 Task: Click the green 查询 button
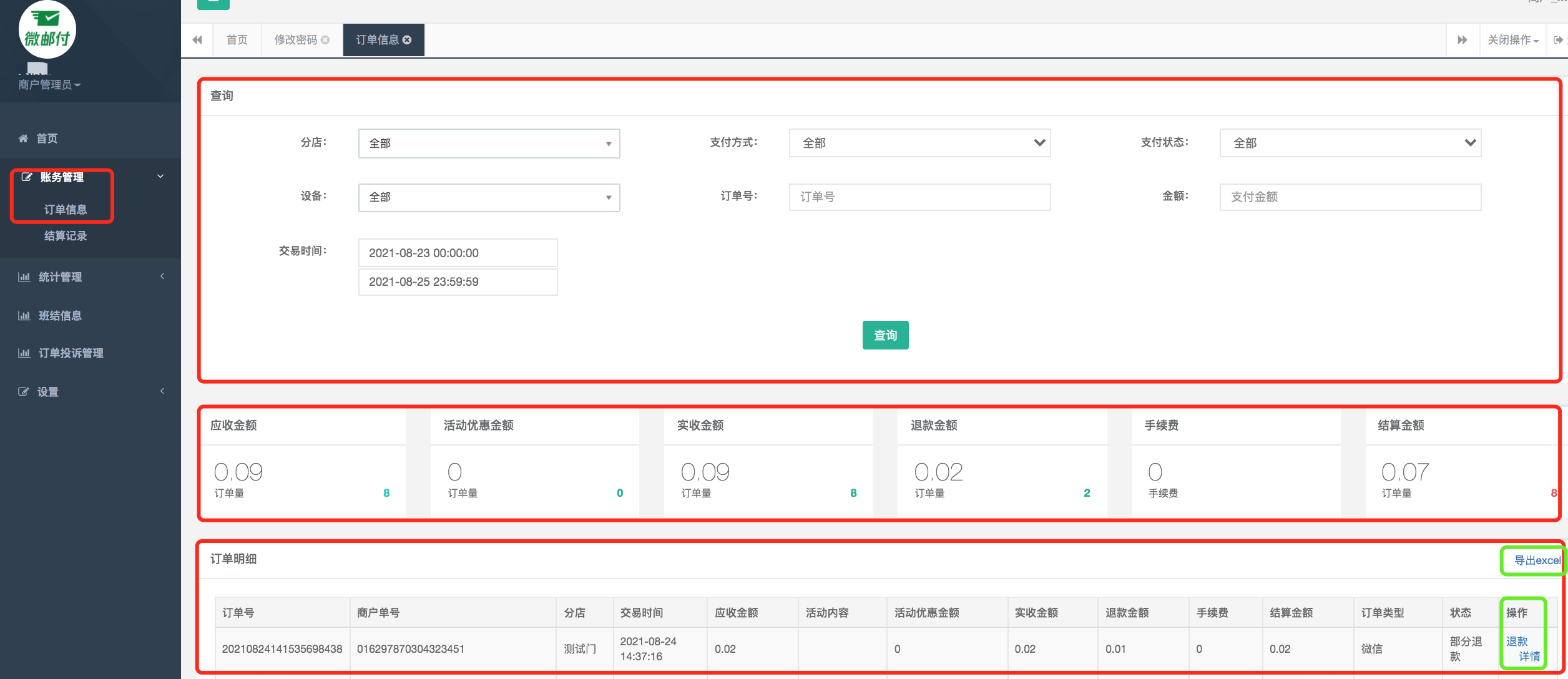click(885, 335)
